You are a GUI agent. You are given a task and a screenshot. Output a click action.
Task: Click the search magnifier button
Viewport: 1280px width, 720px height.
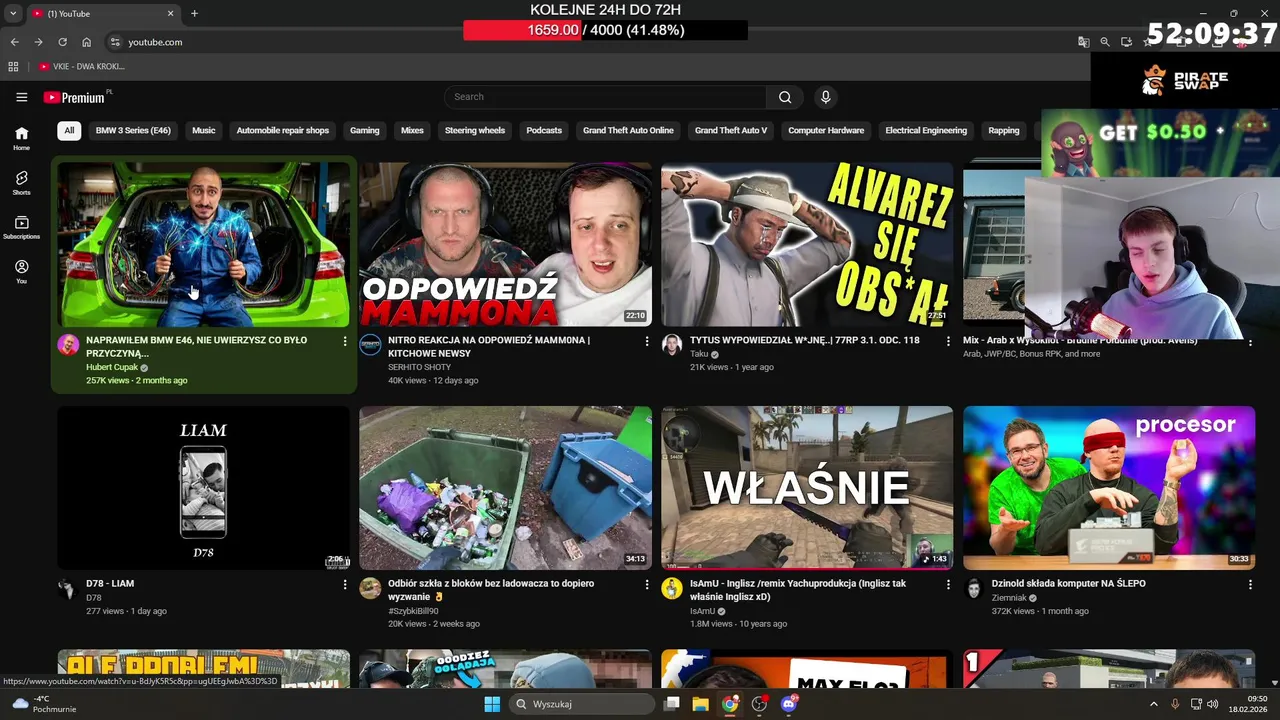click(785, 97)
